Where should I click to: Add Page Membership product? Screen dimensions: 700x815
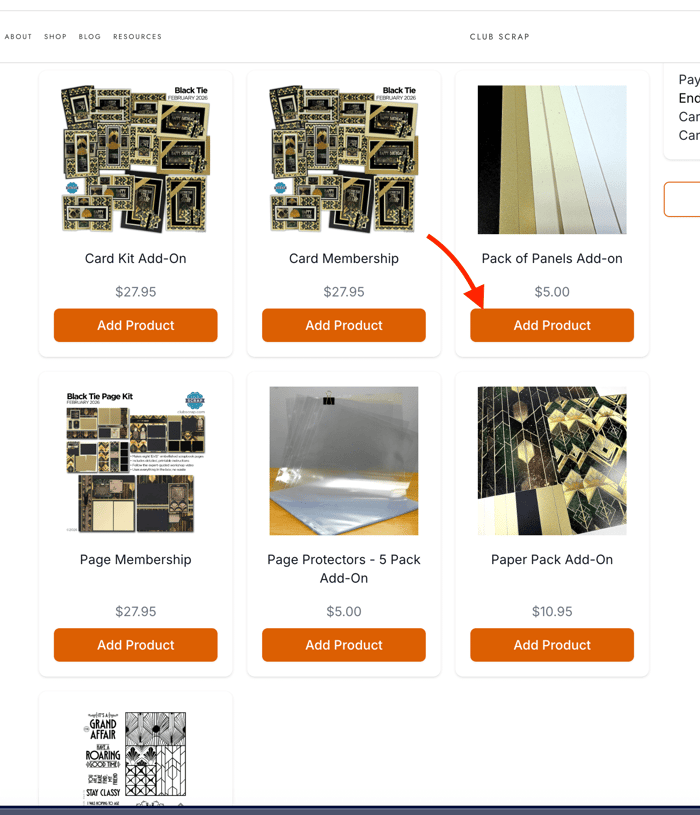[x=136, y=645]
